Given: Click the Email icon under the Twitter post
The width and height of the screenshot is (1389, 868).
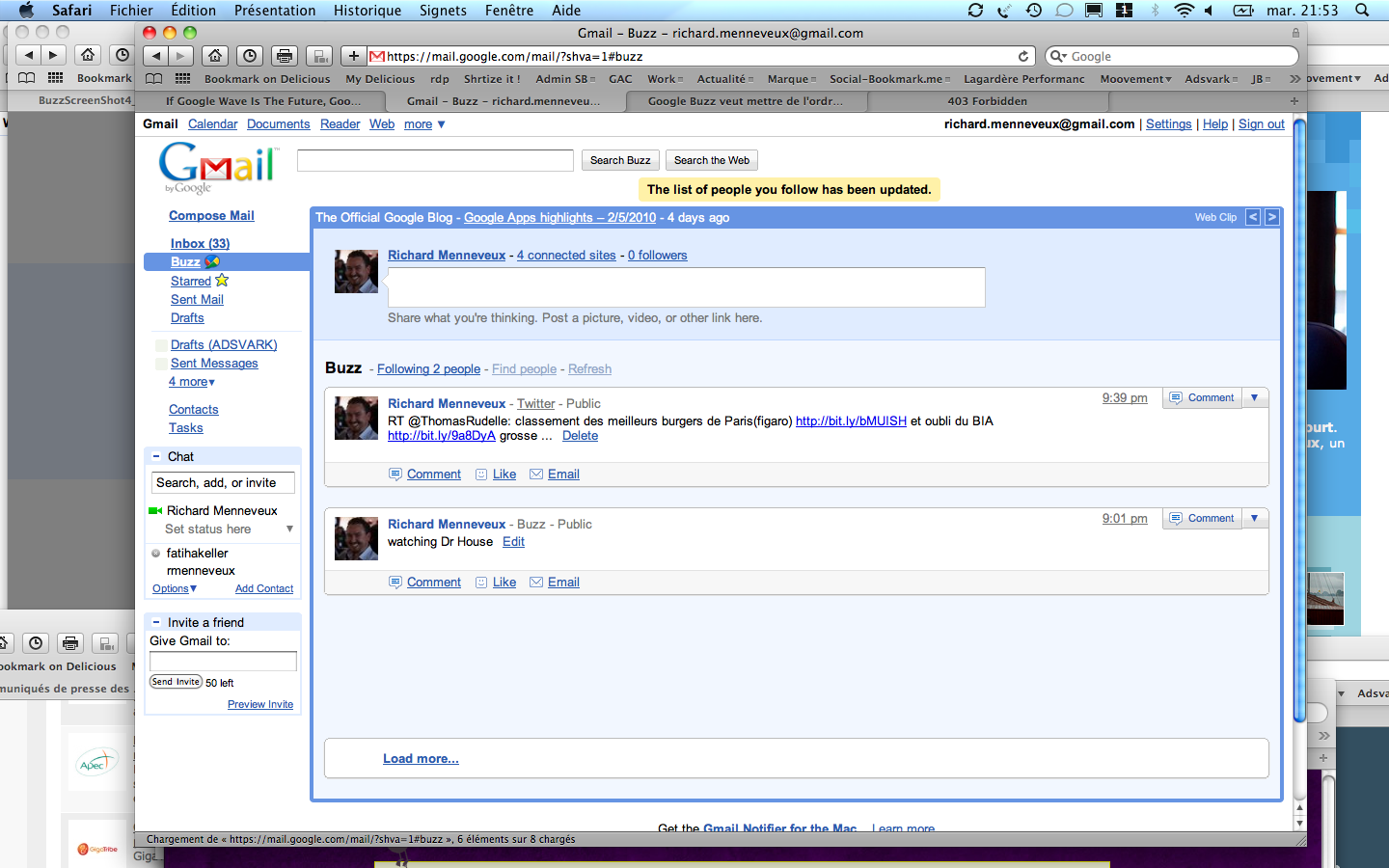Looking at the screenshot, I should point(536,474).
